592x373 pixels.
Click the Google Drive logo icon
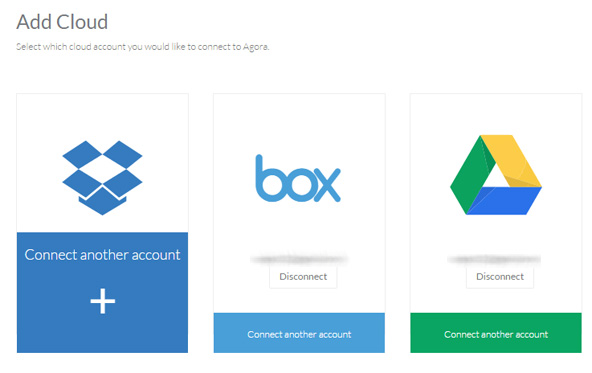coord(496,175)
